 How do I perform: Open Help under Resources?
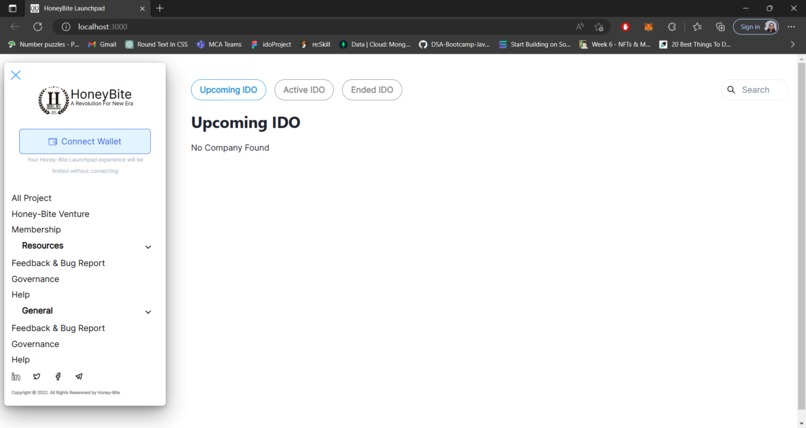(21, 294)
